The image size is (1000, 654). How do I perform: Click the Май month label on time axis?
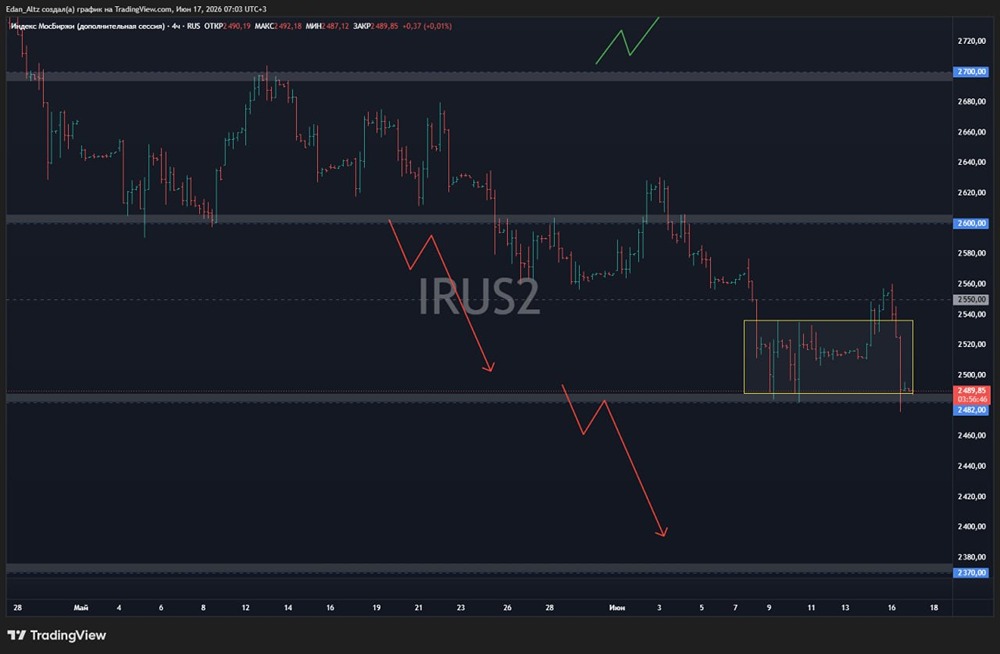tap(81, 607)
